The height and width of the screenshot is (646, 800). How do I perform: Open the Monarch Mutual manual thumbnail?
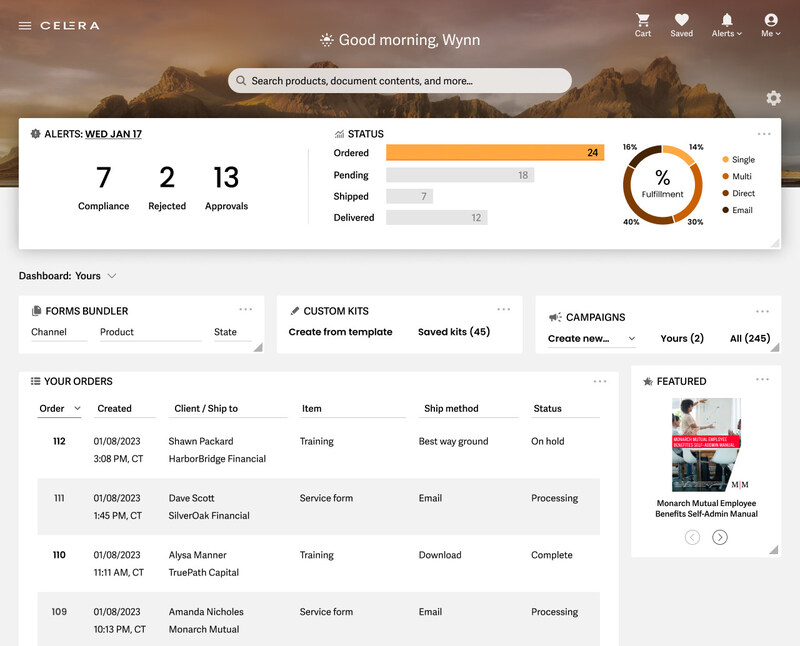706,445
